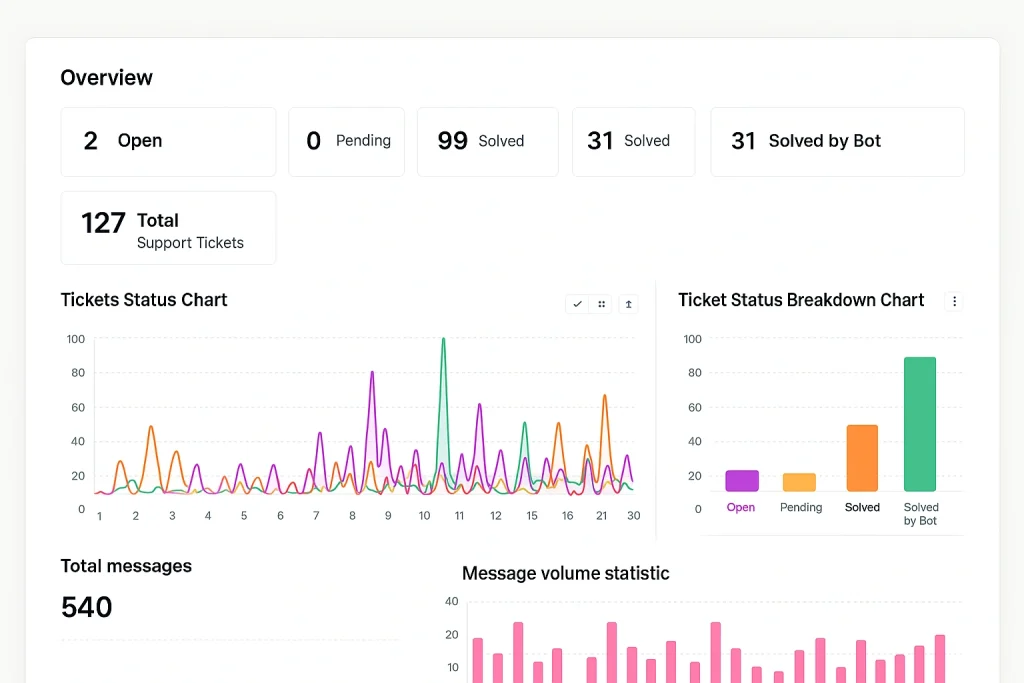Click the orange Solved bar in breakdown chart

(862, 458)
